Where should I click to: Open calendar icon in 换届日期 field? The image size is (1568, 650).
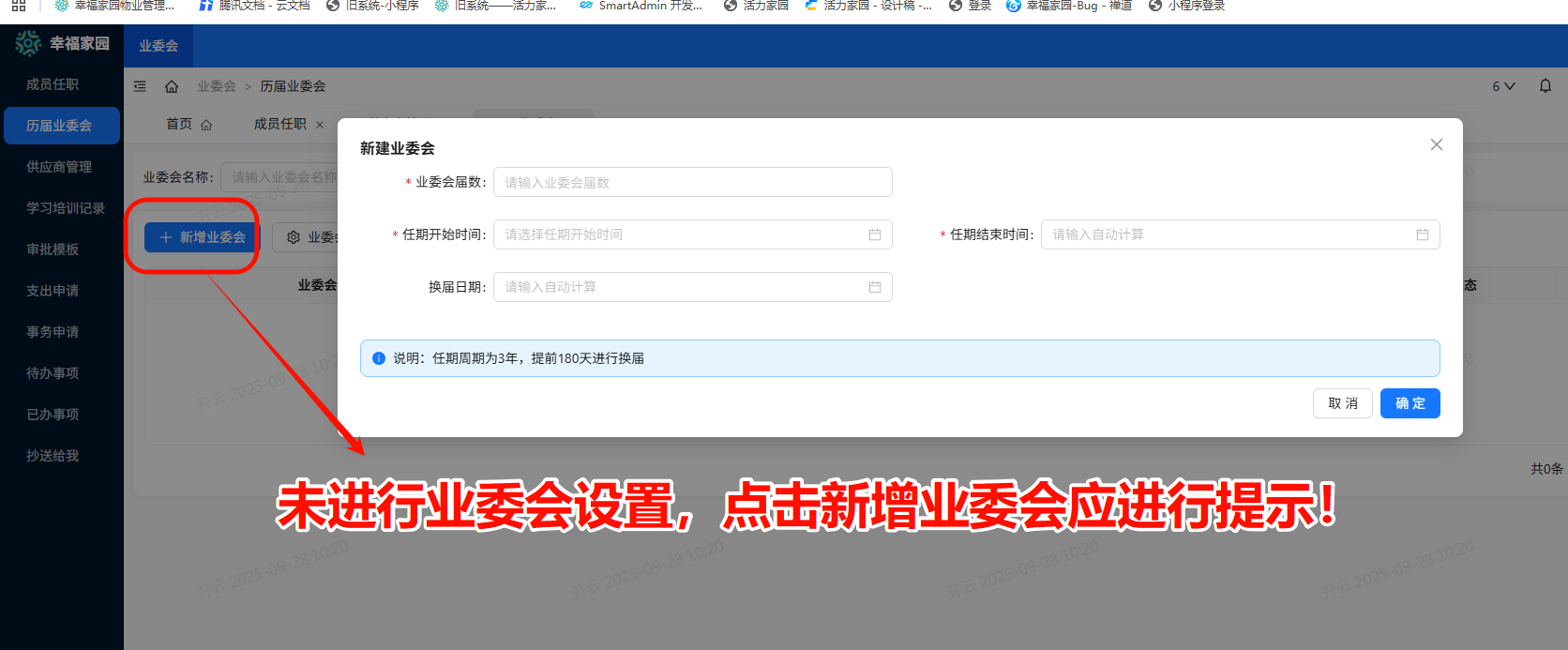875,287
